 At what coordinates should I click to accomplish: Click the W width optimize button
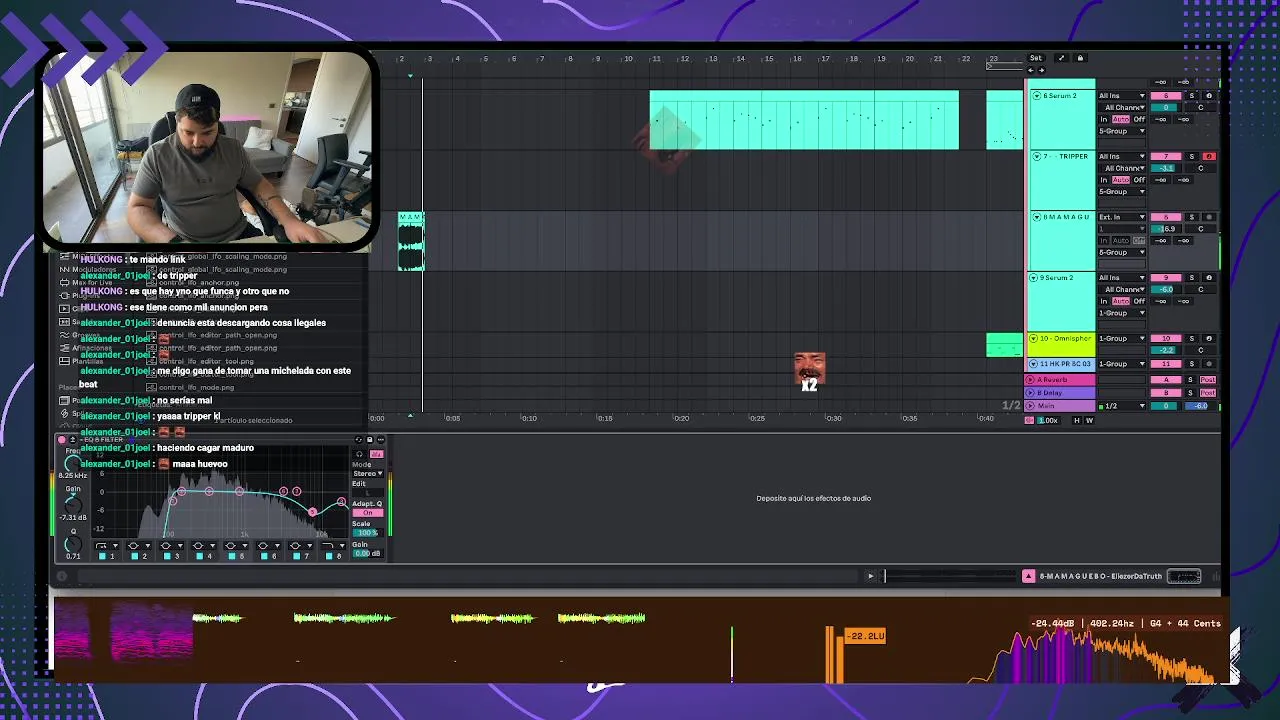tap(1089, 420)
